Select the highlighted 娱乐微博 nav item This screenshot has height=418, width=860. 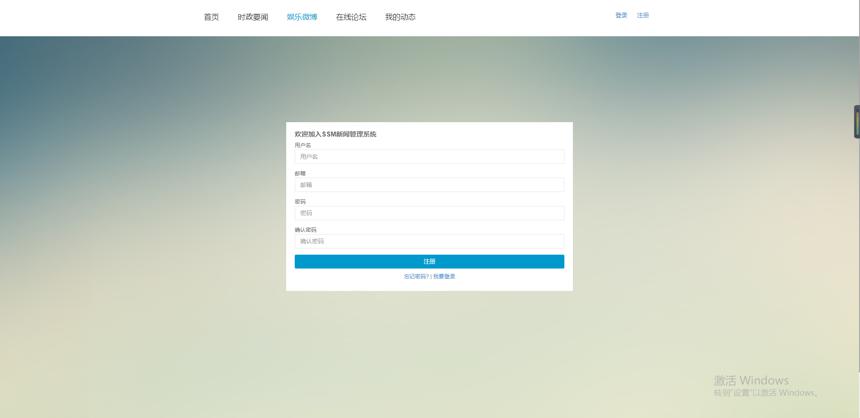(x=302, y=17)
